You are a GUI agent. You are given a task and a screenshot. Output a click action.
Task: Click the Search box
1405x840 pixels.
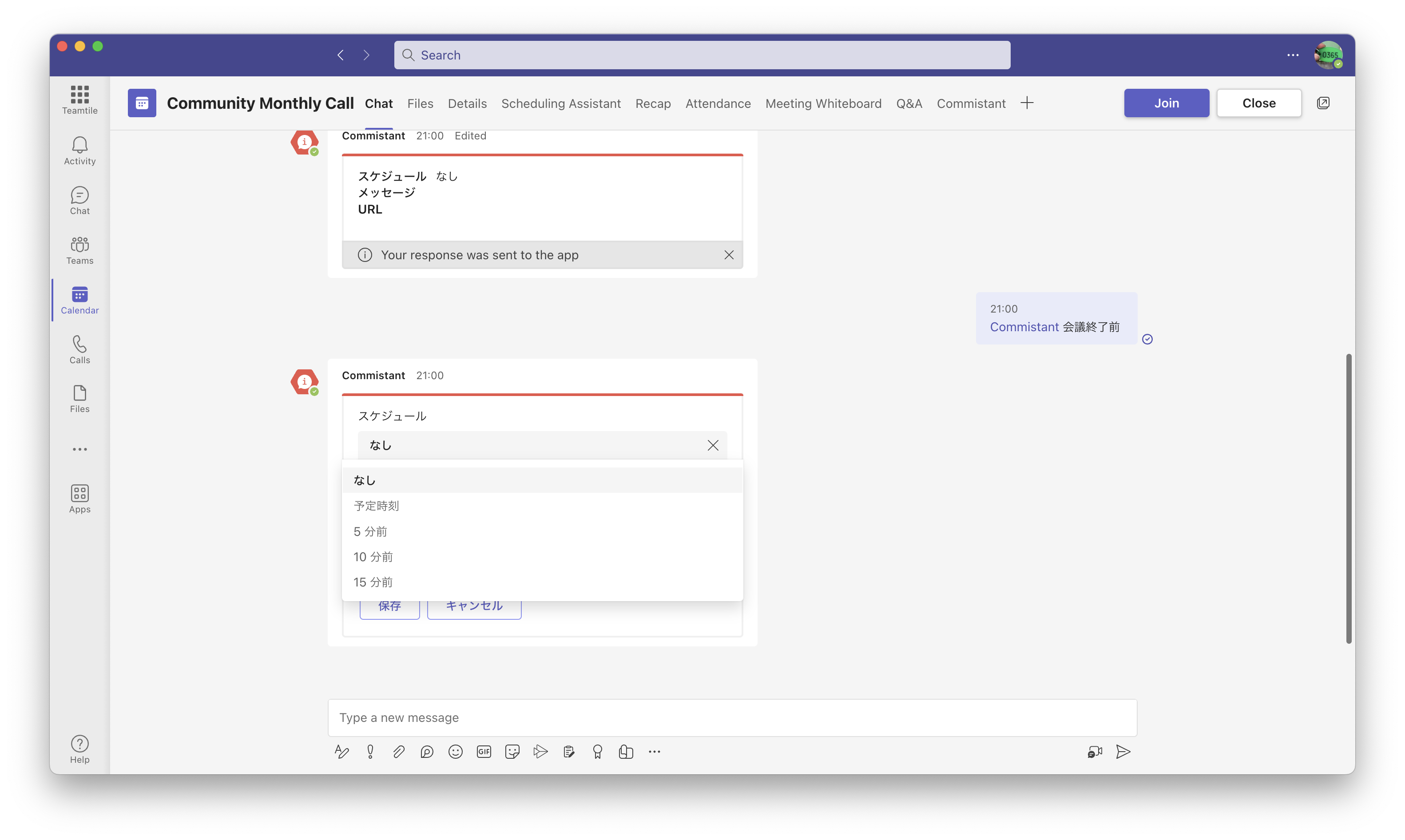click(x=702, y=55)
